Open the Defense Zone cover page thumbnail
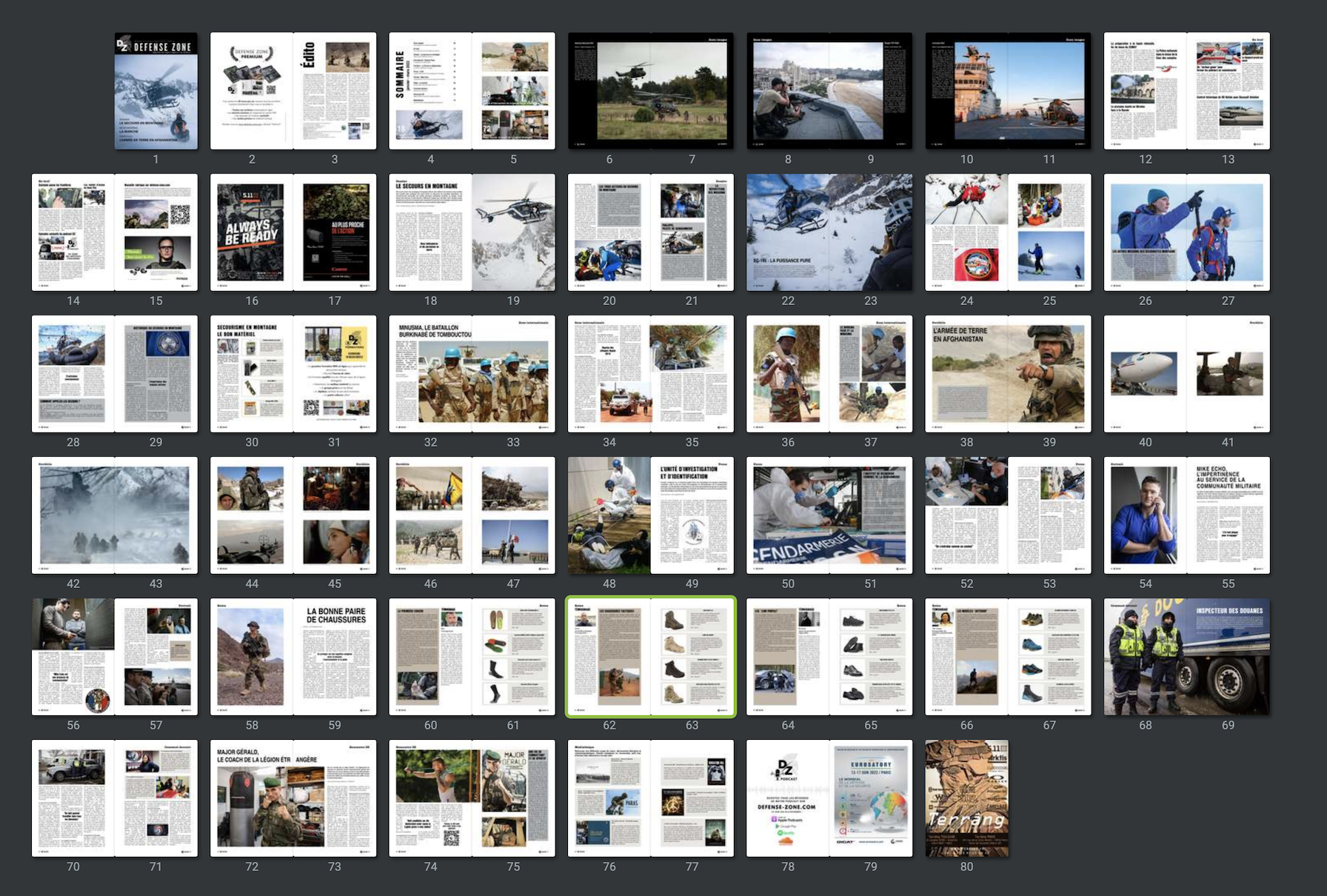 [x=156, y=90]
